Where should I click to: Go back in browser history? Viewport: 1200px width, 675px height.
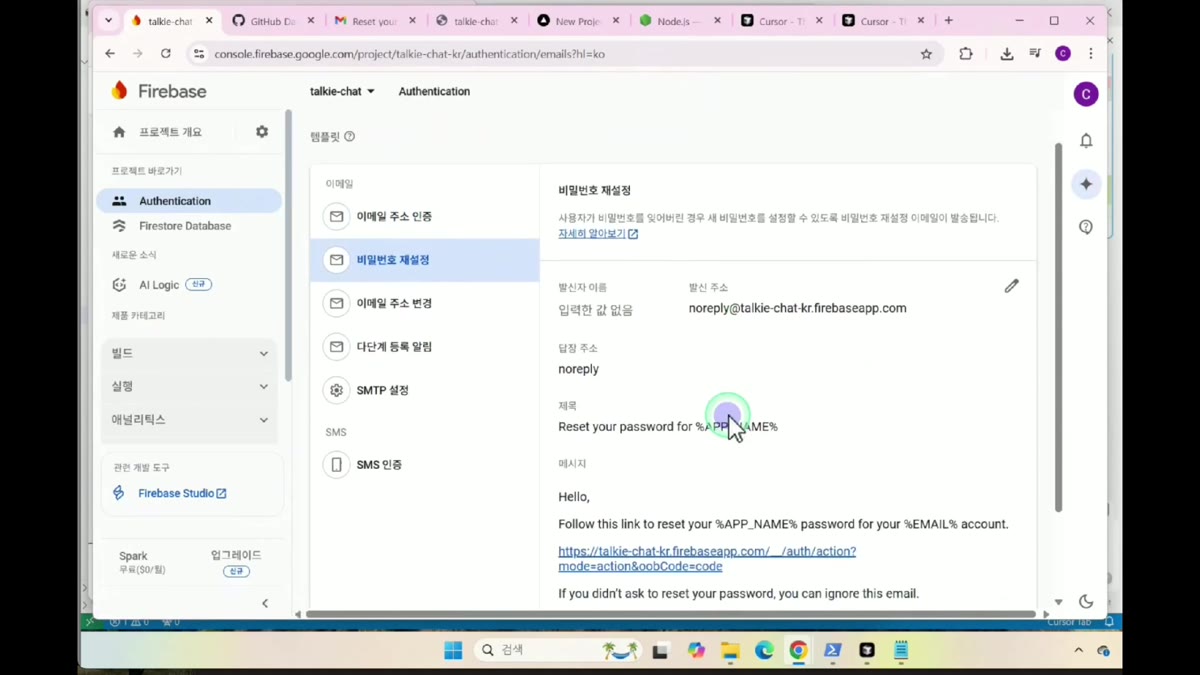110,54
